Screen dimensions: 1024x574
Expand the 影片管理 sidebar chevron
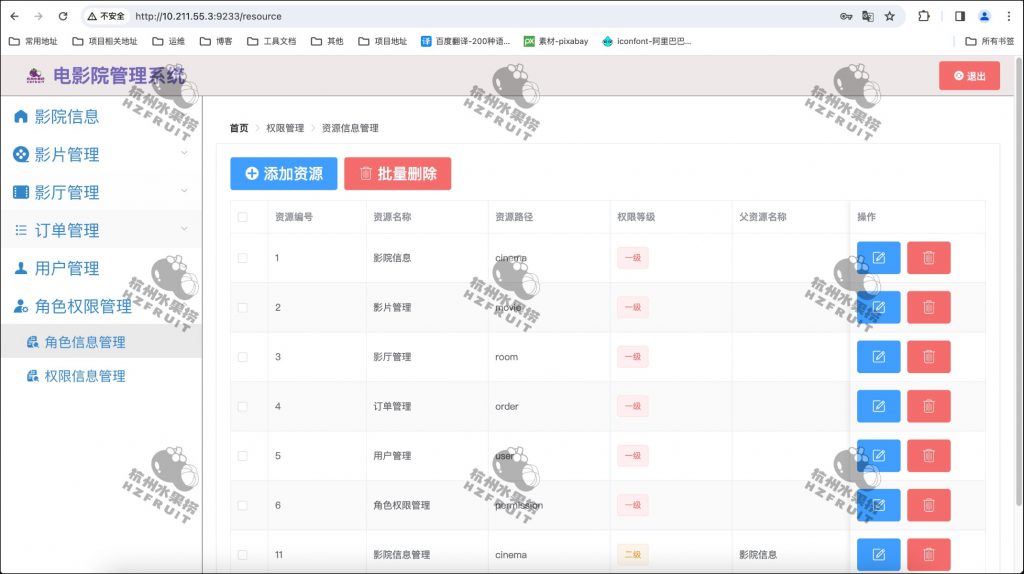pos(184,153)
